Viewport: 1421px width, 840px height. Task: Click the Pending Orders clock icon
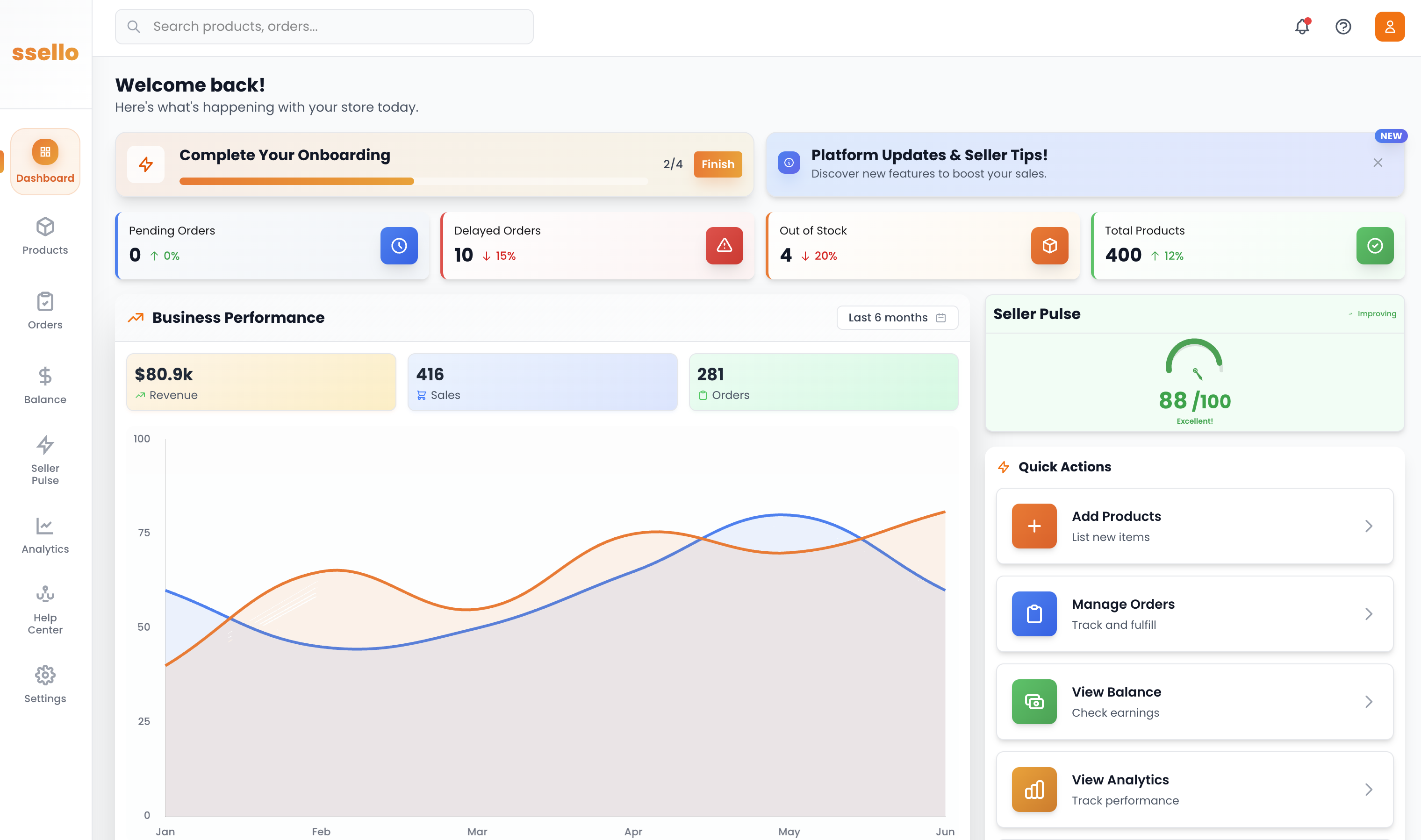399,246
